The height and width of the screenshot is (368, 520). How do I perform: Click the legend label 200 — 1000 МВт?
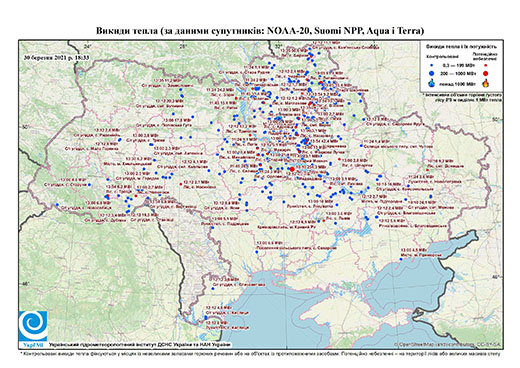coord(457,73)
